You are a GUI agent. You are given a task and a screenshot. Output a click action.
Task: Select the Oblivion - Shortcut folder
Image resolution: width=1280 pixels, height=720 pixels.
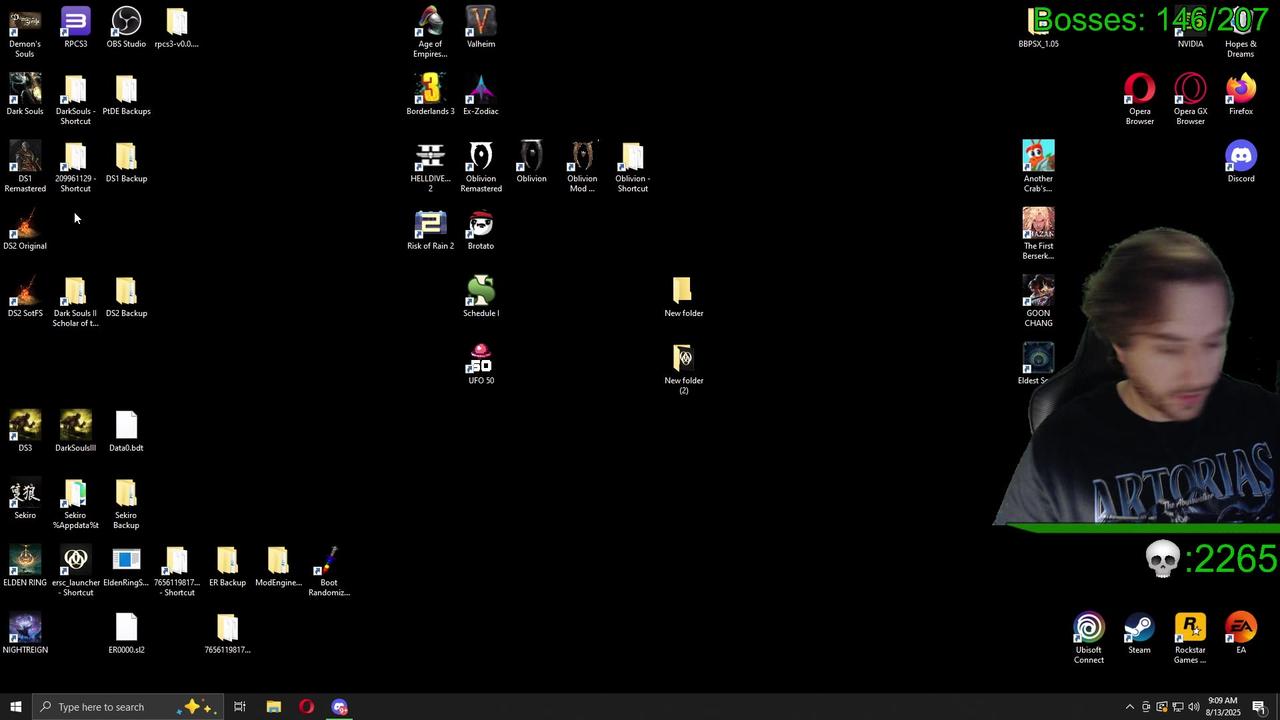(x=632, y=167)
